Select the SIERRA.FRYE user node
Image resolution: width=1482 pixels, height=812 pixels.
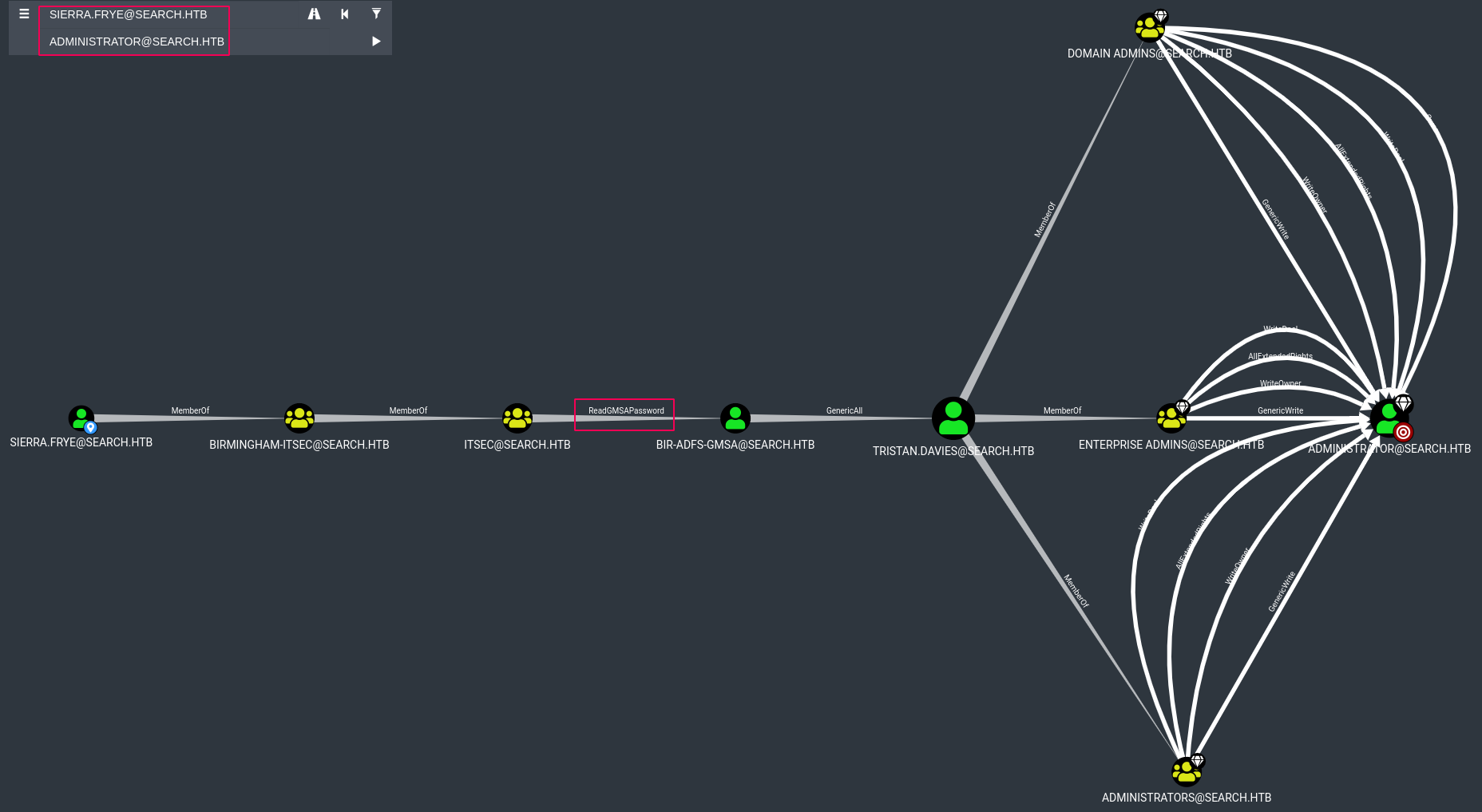pos(81,418)
